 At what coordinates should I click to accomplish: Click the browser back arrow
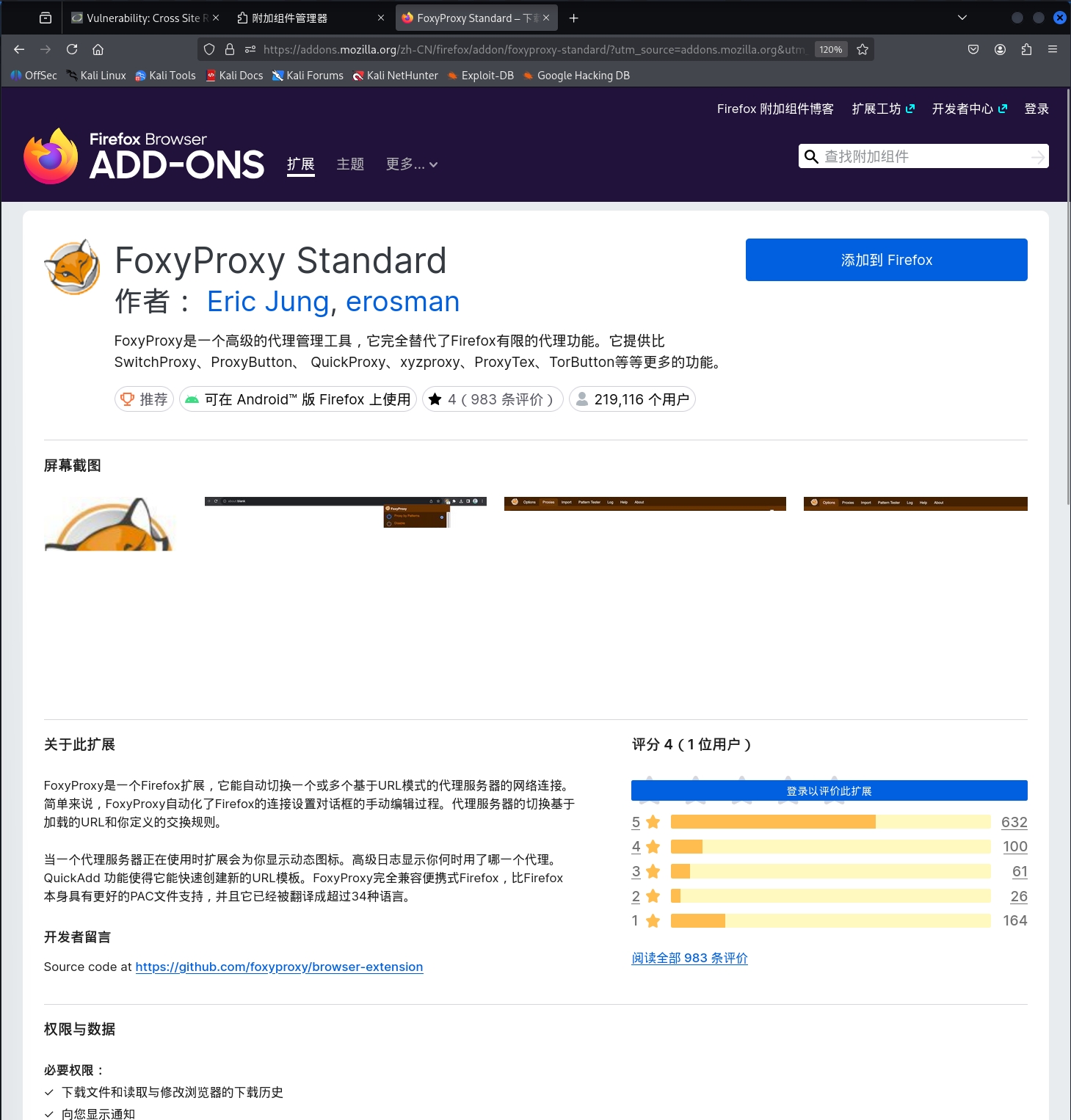click(x=19, y=49)
